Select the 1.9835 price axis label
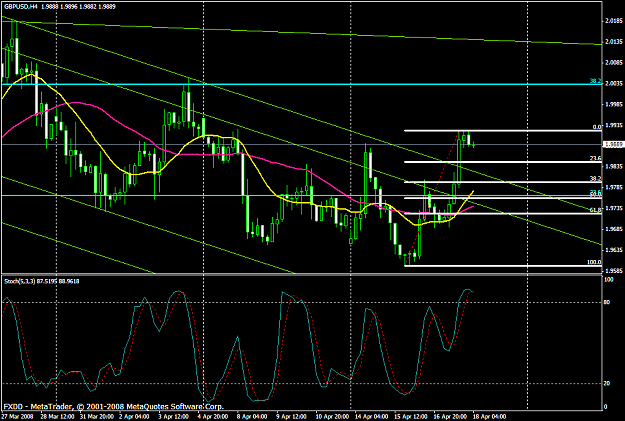625x421 pixels. click(614, 166)
